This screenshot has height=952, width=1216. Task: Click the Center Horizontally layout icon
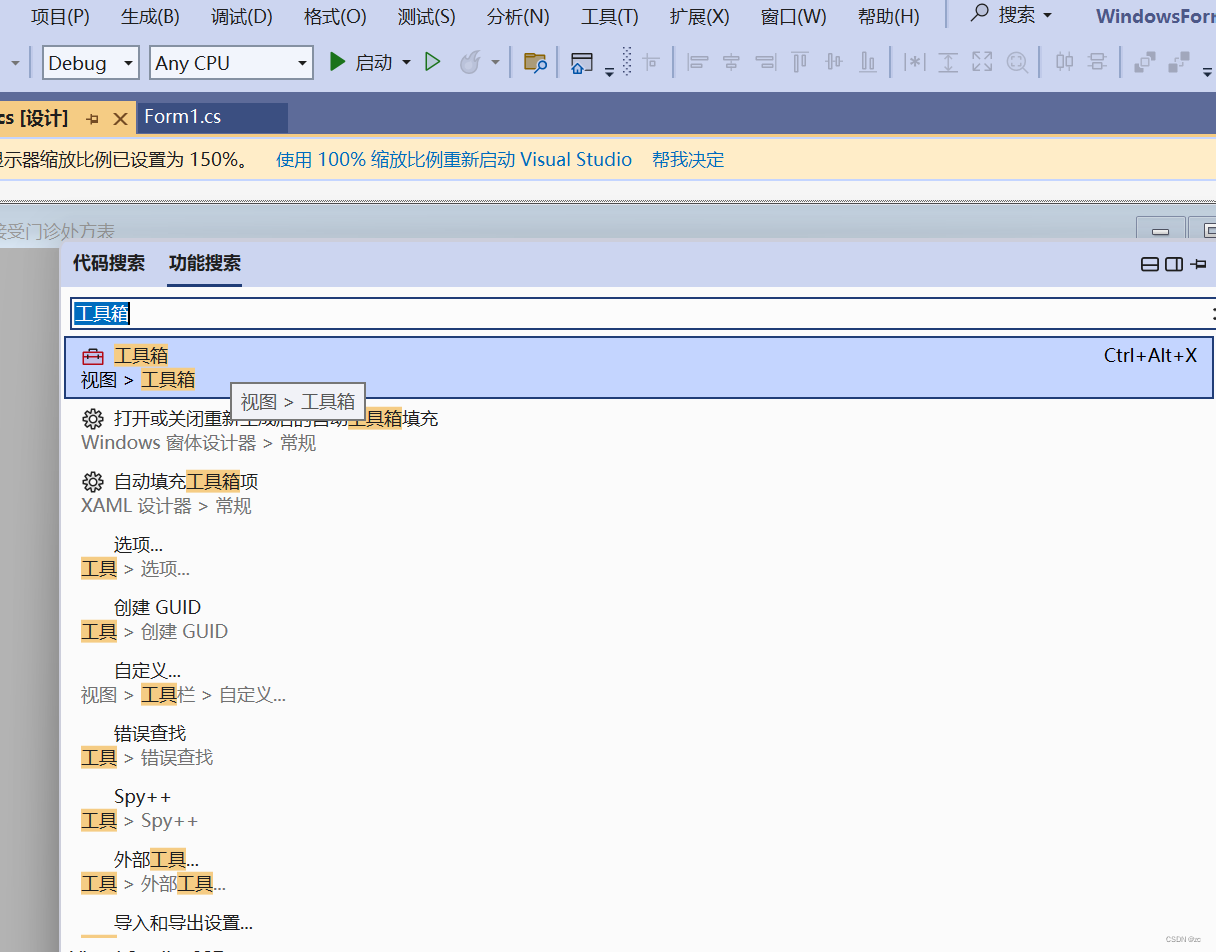[x=1064, y=63]
